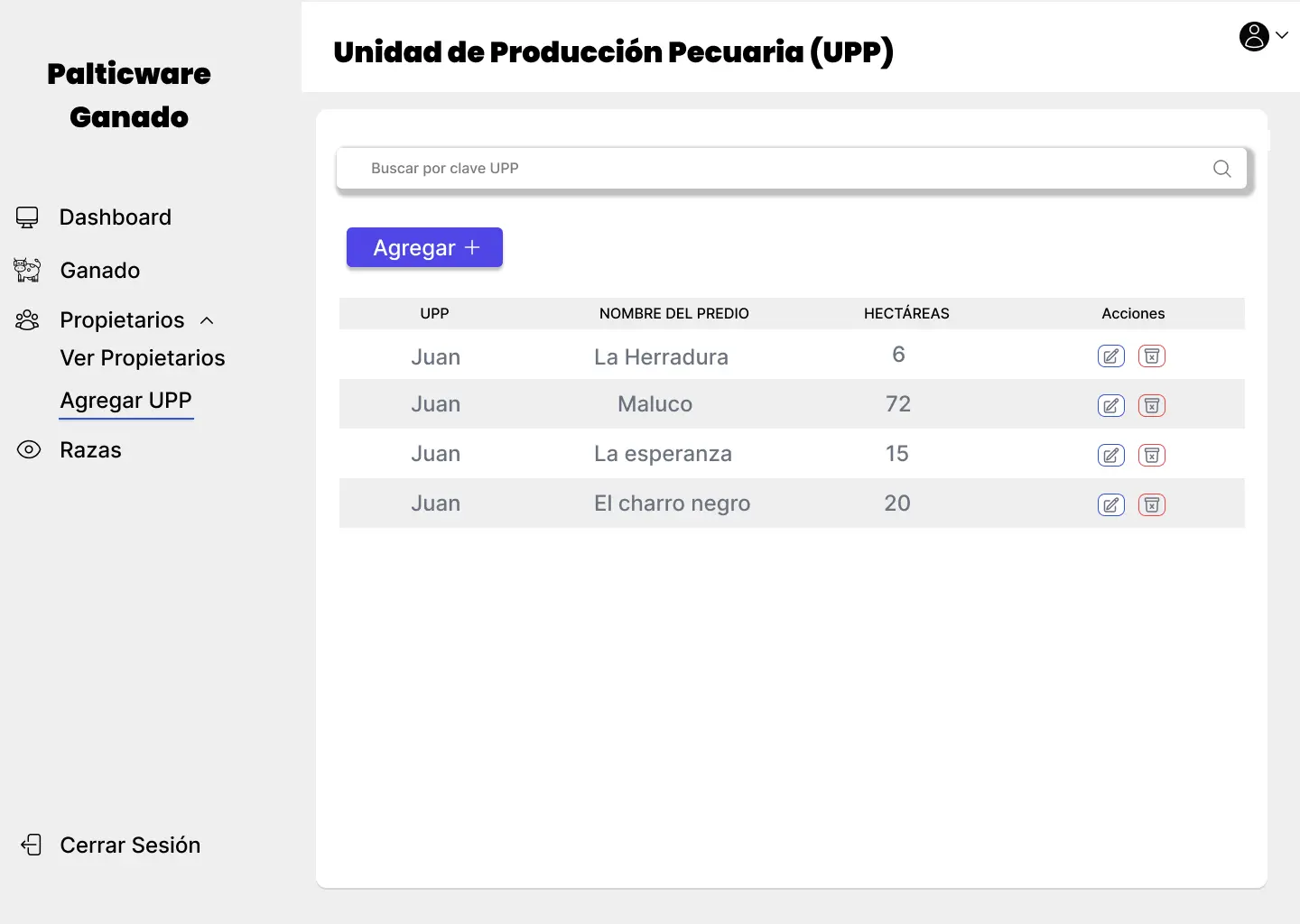Select Ver Propietarios in the sidebar
1300x924 pixels.
click(x=143, y=358)
